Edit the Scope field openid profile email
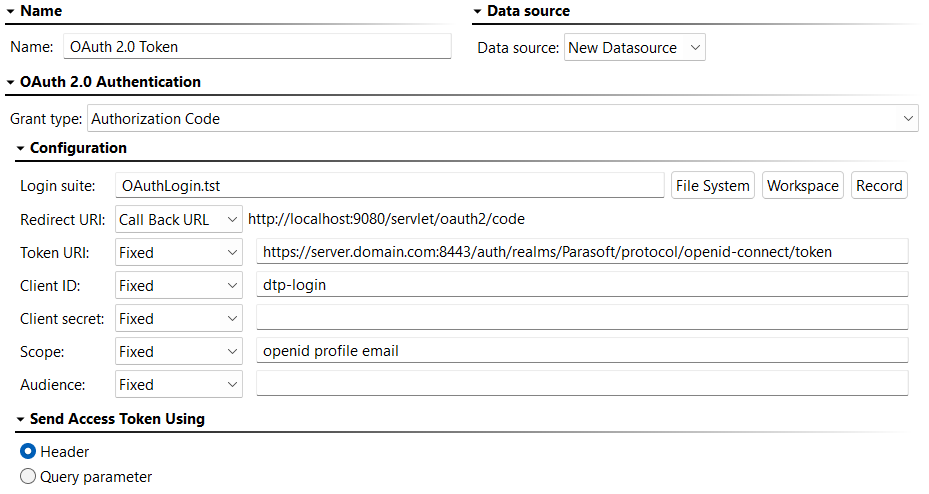 [582, 351]
